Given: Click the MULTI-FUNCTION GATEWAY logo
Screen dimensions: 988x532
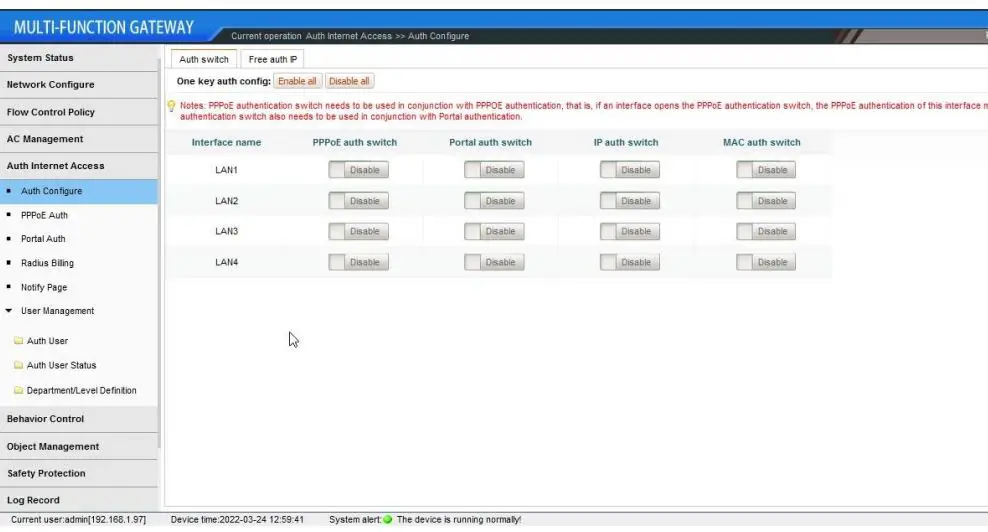Looking at the screenshot, I should (103, 27).
